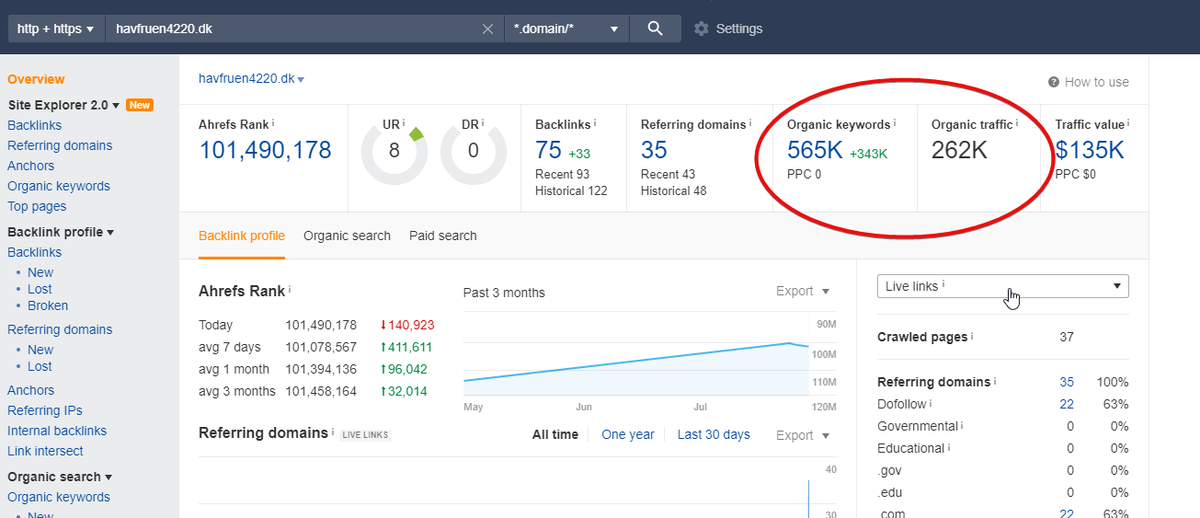Click the Backlinks count 75

pos(548,150)
